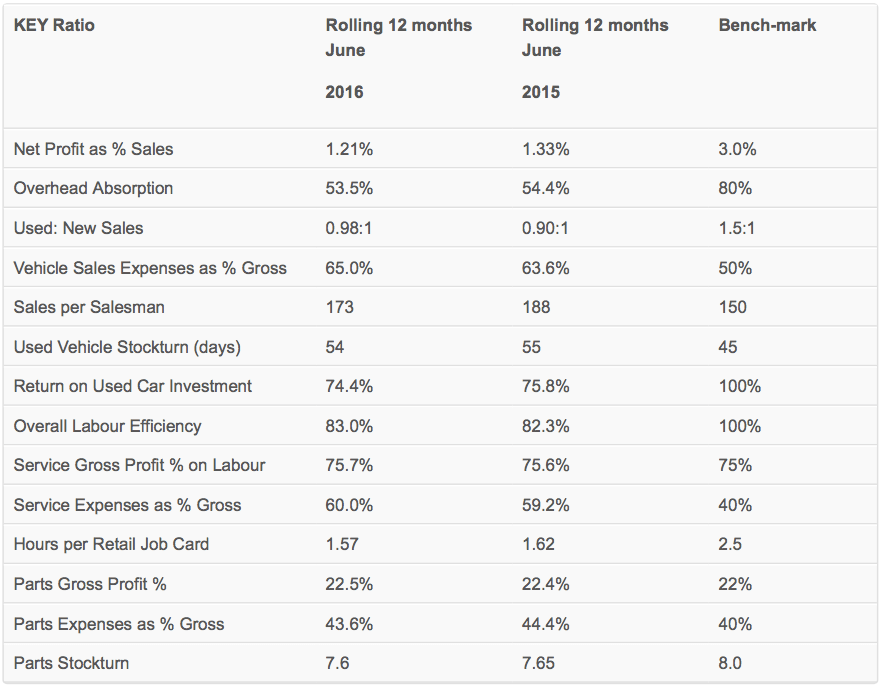
Task: Select Parts Expenses as % Gross label
Action: [119, 624]
